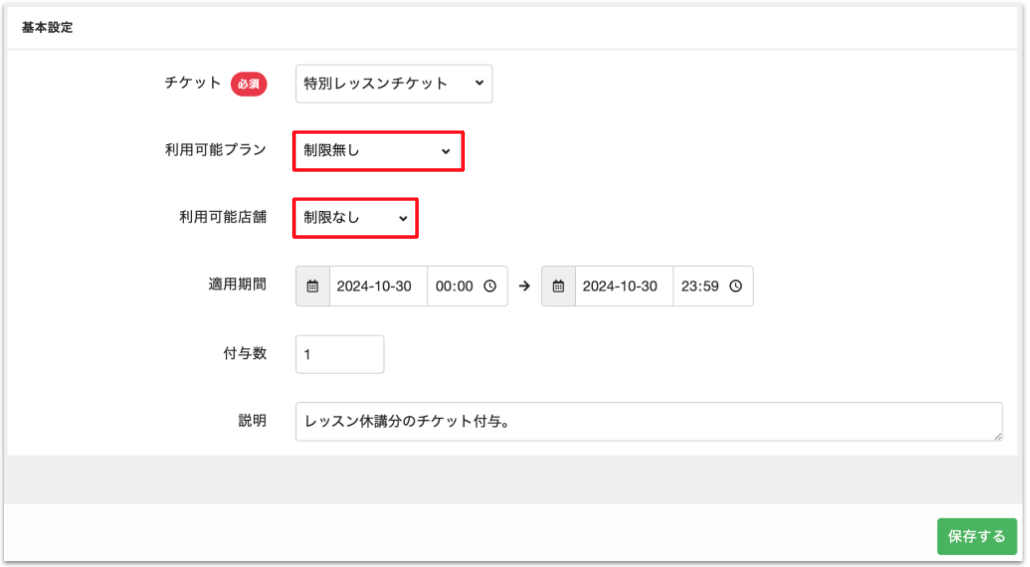Click the red 必須 badge
The image size is (1030, 567).
(249, 84)
